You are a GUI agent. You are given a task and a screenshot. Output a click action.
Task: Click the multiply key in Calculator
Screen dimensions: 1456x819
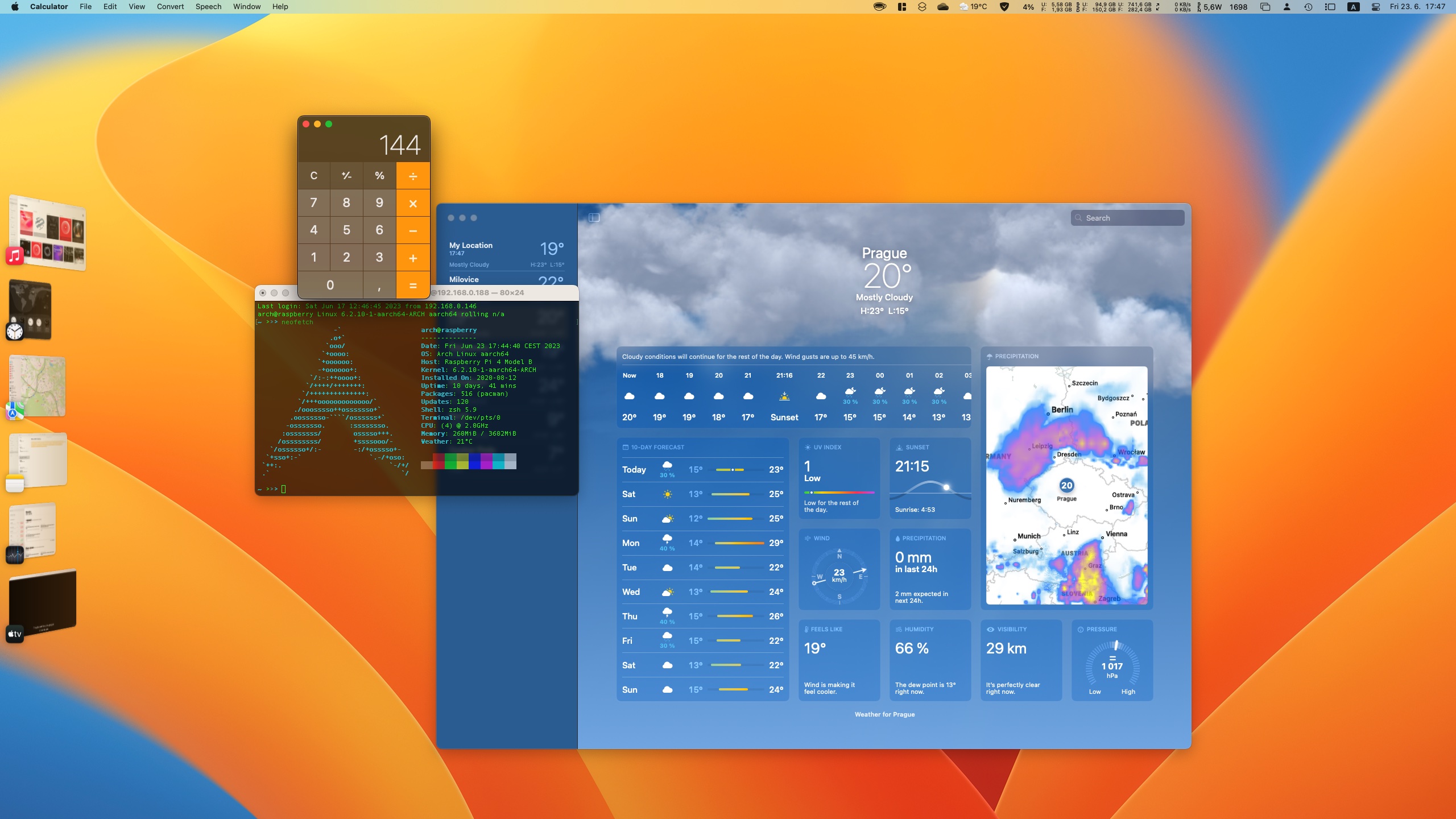pos(413,203)
